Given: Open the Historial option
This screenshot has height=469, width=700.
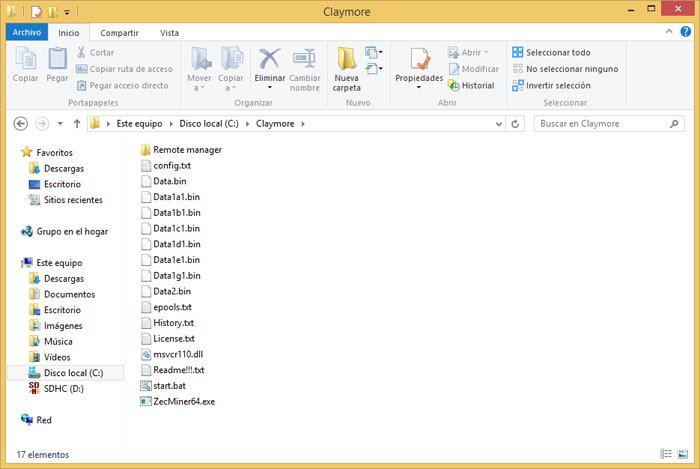Looking at the screenshot, I should (x=471, y=85).
